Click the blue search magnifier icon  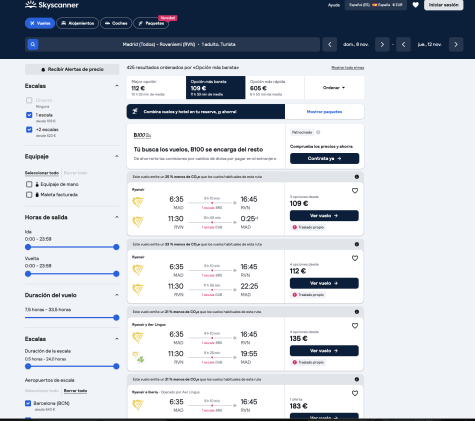(33, 44)
